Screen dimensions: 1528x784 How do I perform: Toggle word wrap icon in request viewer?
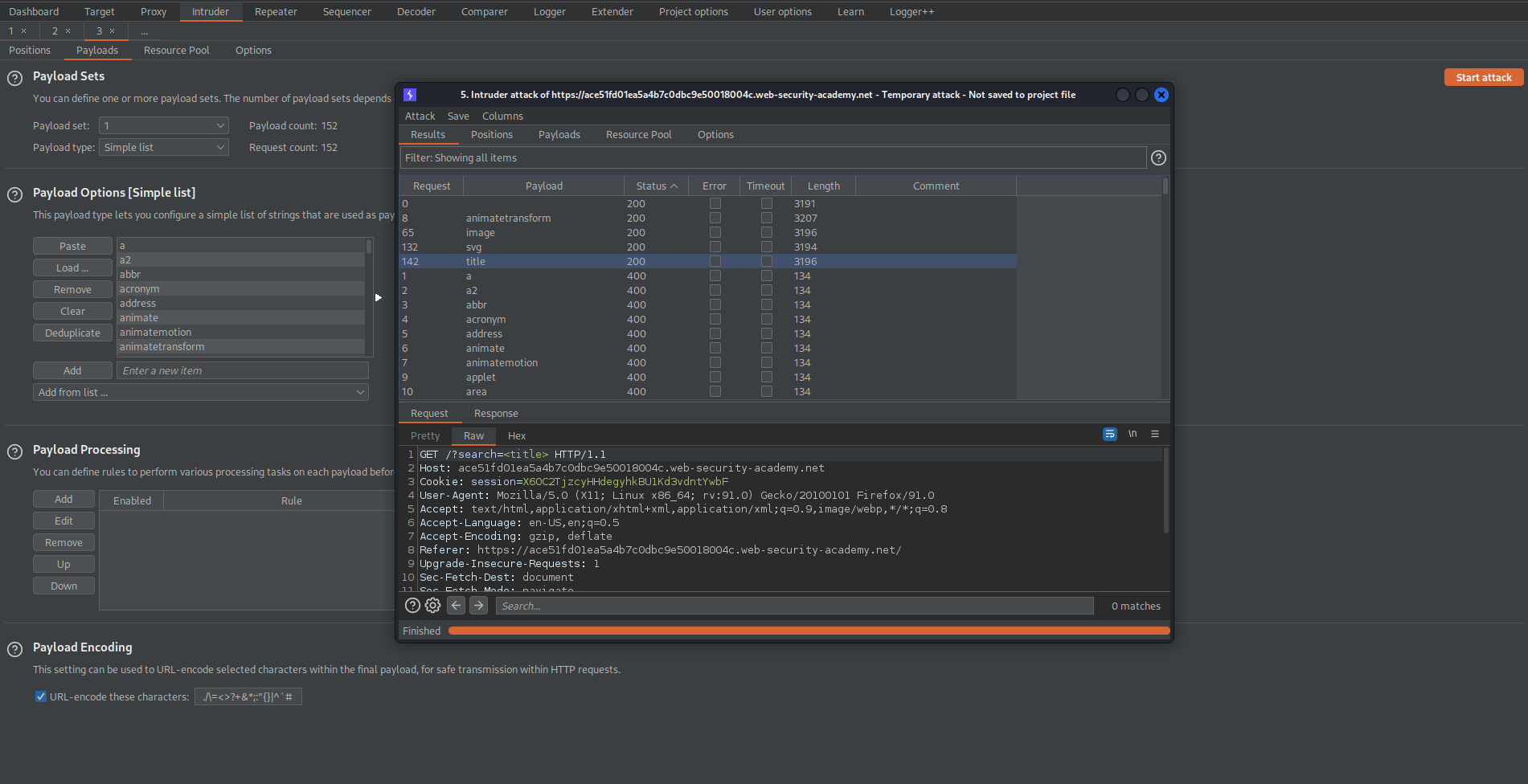coord(1109,434)
